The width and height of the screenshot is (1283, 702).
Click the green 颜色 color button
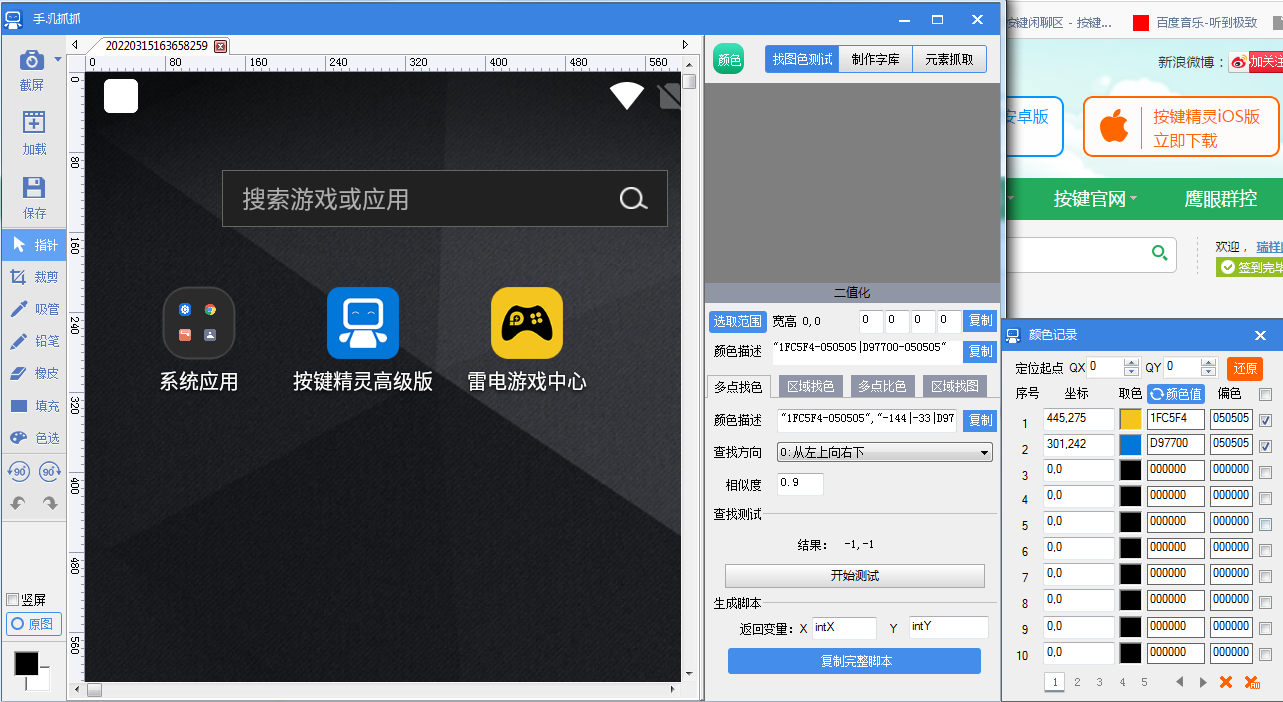(x=728, y=60)
